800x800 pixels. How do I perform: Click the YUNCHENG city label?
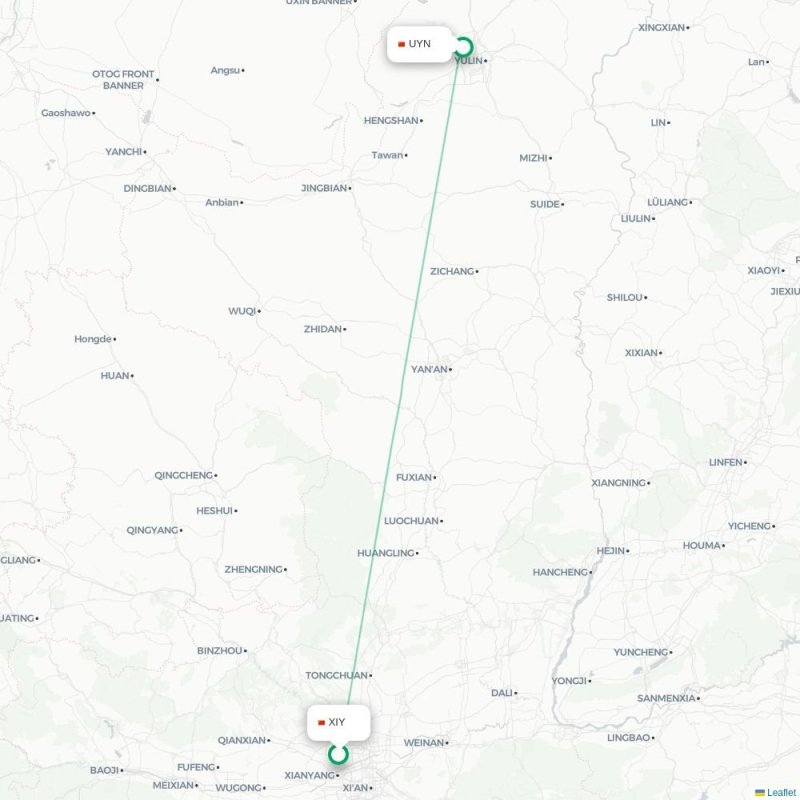[641, 653]
